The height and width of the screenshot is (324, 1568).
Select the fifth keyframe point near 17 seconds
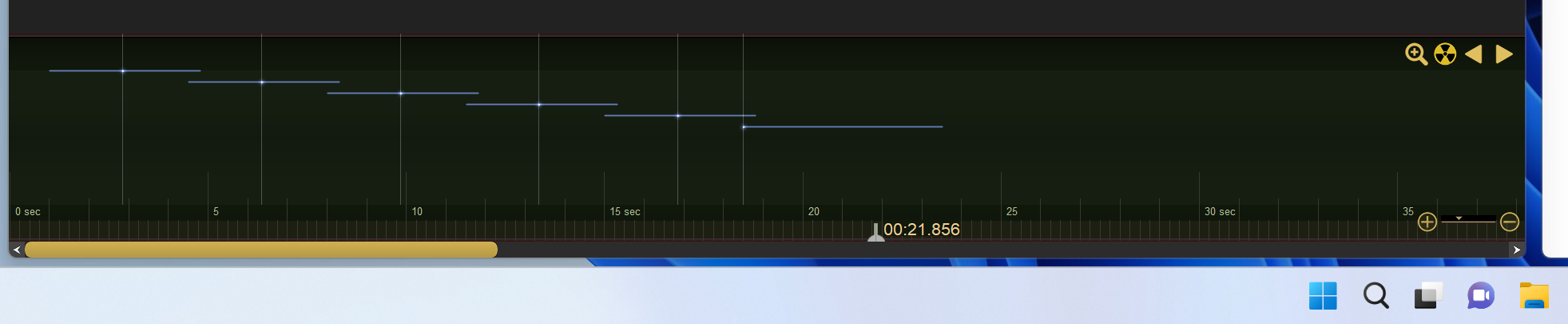678,116
